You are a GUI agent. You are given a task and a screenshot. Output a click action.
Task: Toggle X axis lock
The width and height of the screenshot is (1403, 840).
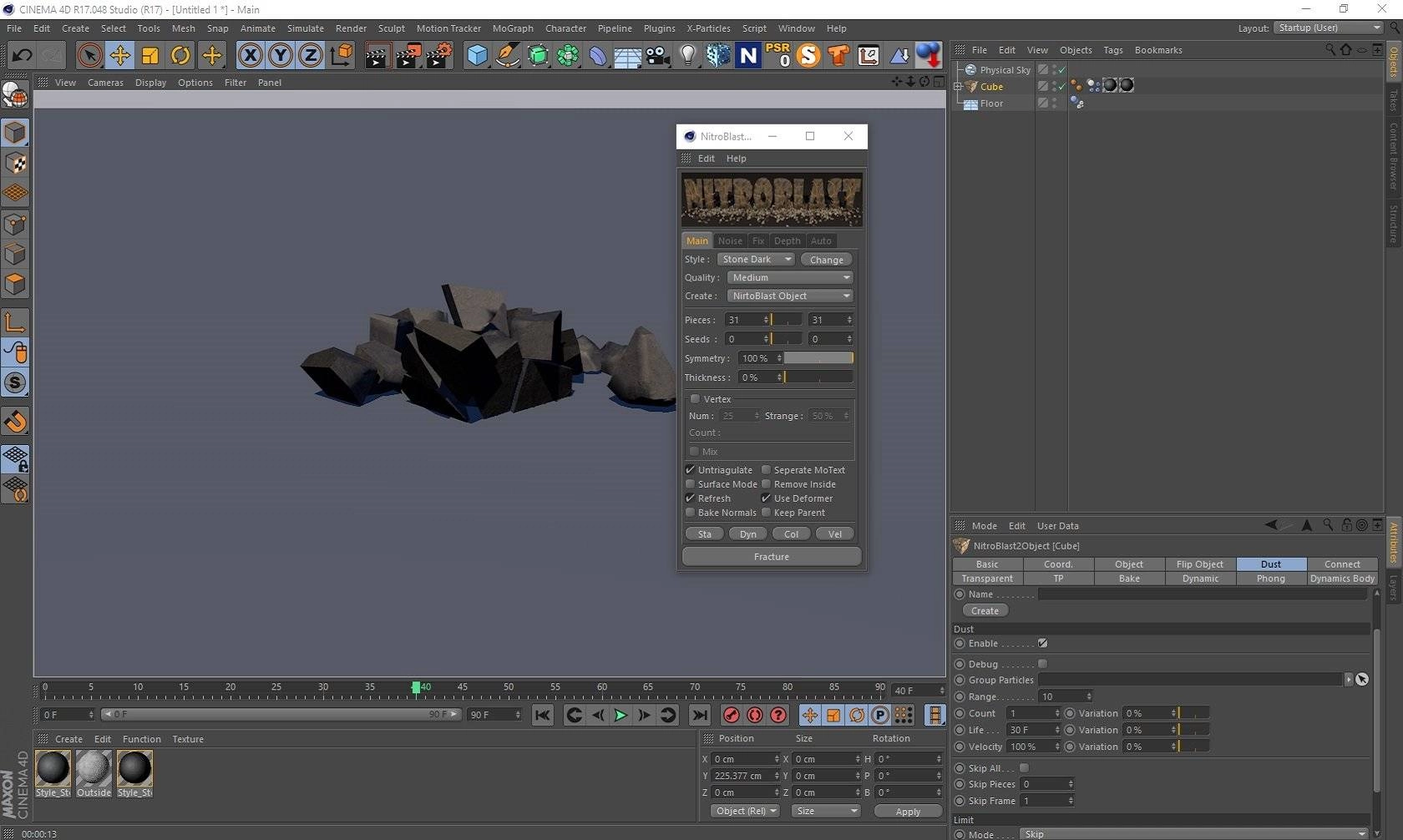pyautogui.click(x=250, y=56)
